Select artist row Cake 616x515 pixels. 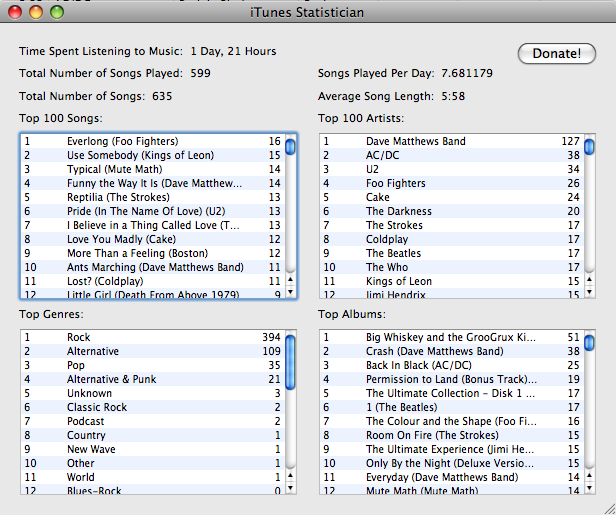452,197
